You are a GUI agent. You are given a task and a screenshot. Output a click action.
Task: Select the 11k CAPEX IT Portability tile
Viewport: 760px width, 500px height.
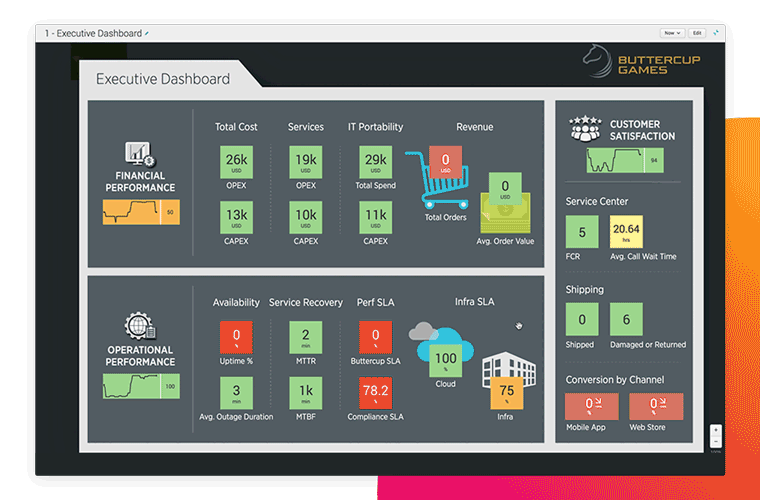point(376,218)
